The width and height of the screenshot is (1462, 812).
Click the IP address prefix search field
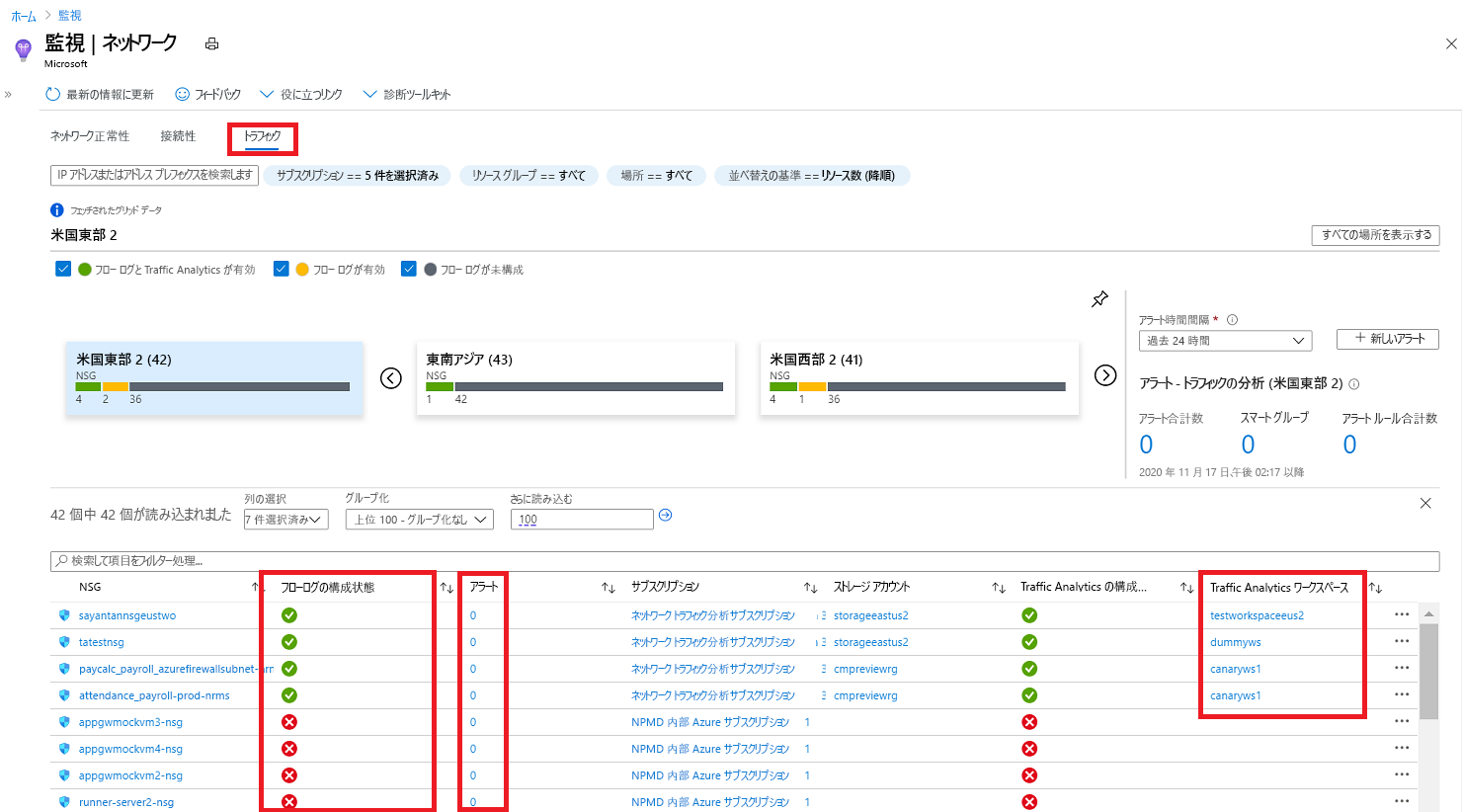coord(154,175)
